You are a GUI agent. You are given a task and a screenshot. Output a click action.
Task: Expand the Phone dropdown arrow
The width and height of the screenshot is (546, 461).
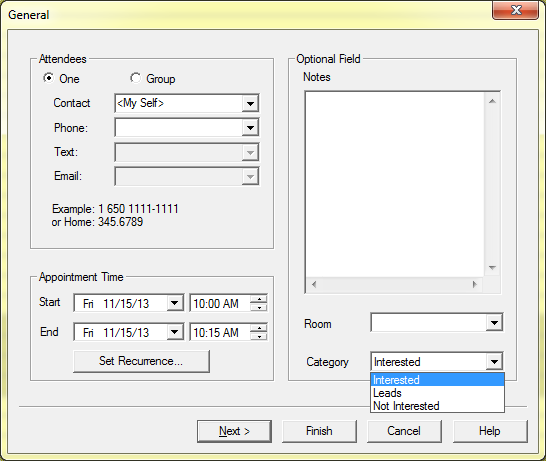pyautogui.click(x=250, y=128)
